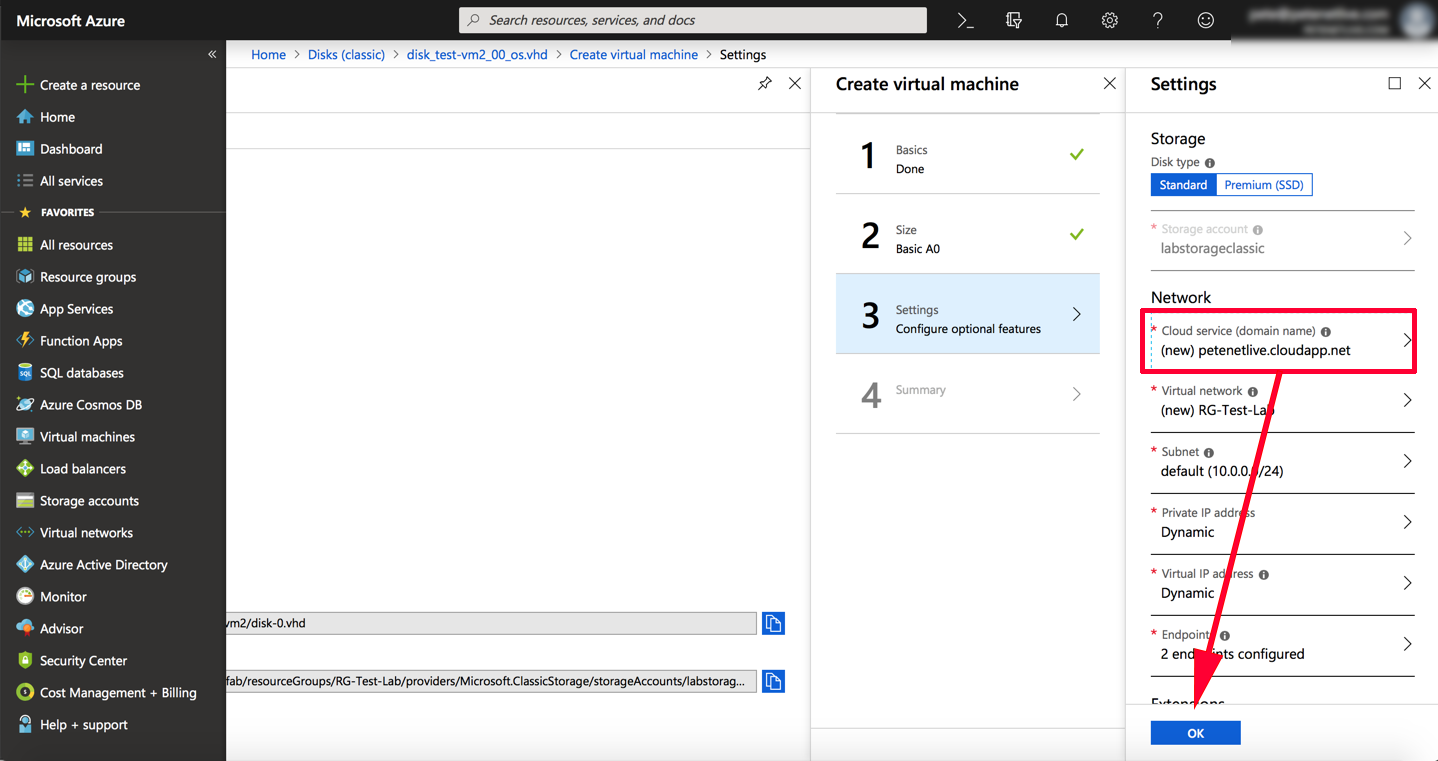This screenshot has width=1438, height=761.
Task: Click Disks (classic) breadcrumb link
Action: click(346, 55)
